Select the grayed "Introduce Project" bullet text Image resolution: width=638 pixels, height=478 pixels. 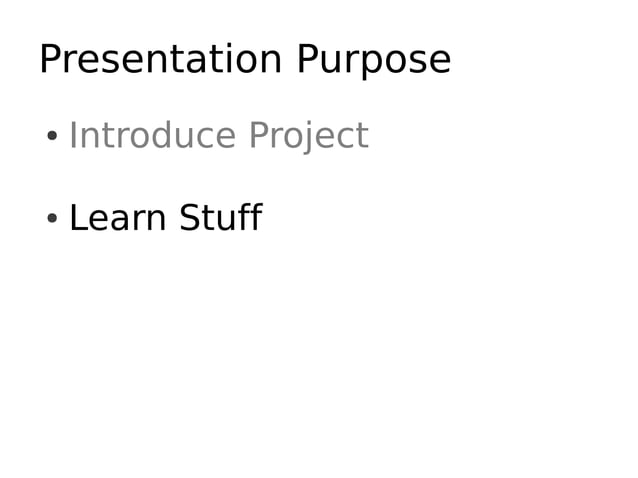pyautogui.click(x=218, y=136)
